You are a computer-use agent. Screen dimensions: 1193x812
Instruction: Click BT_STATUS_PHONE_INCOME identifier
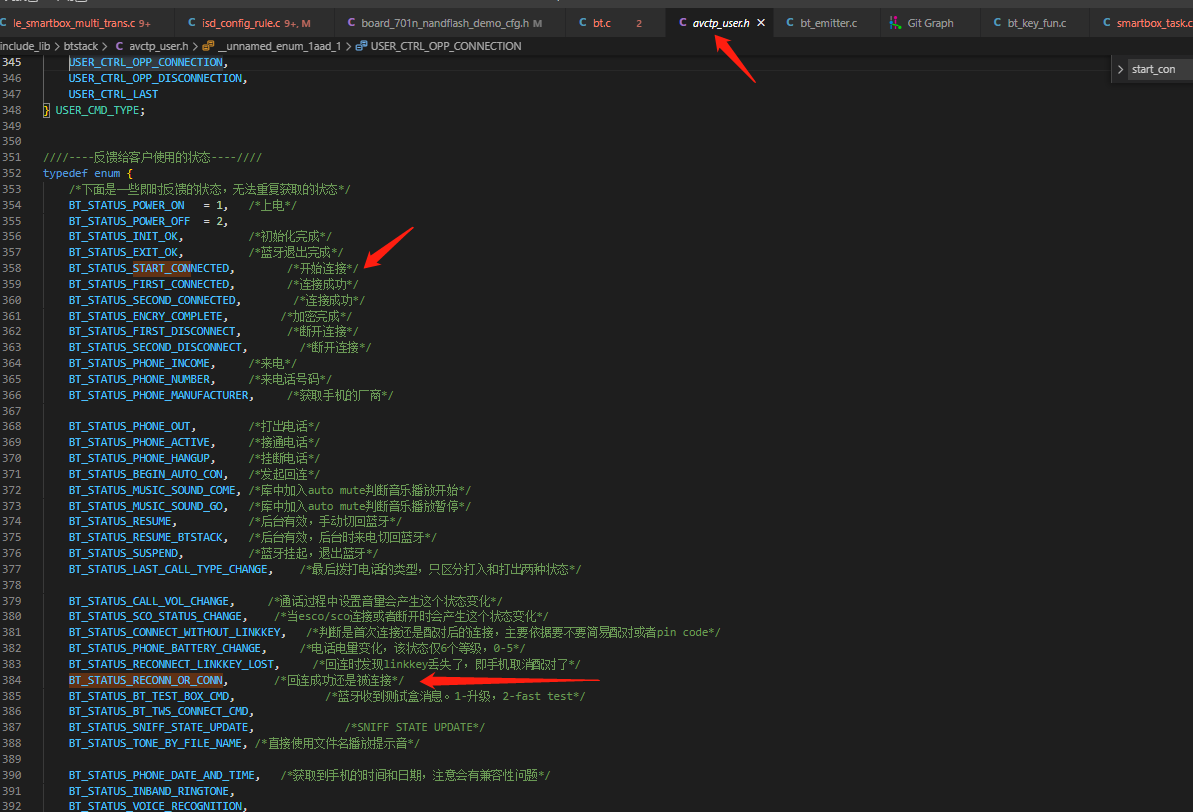click(139, 364)
